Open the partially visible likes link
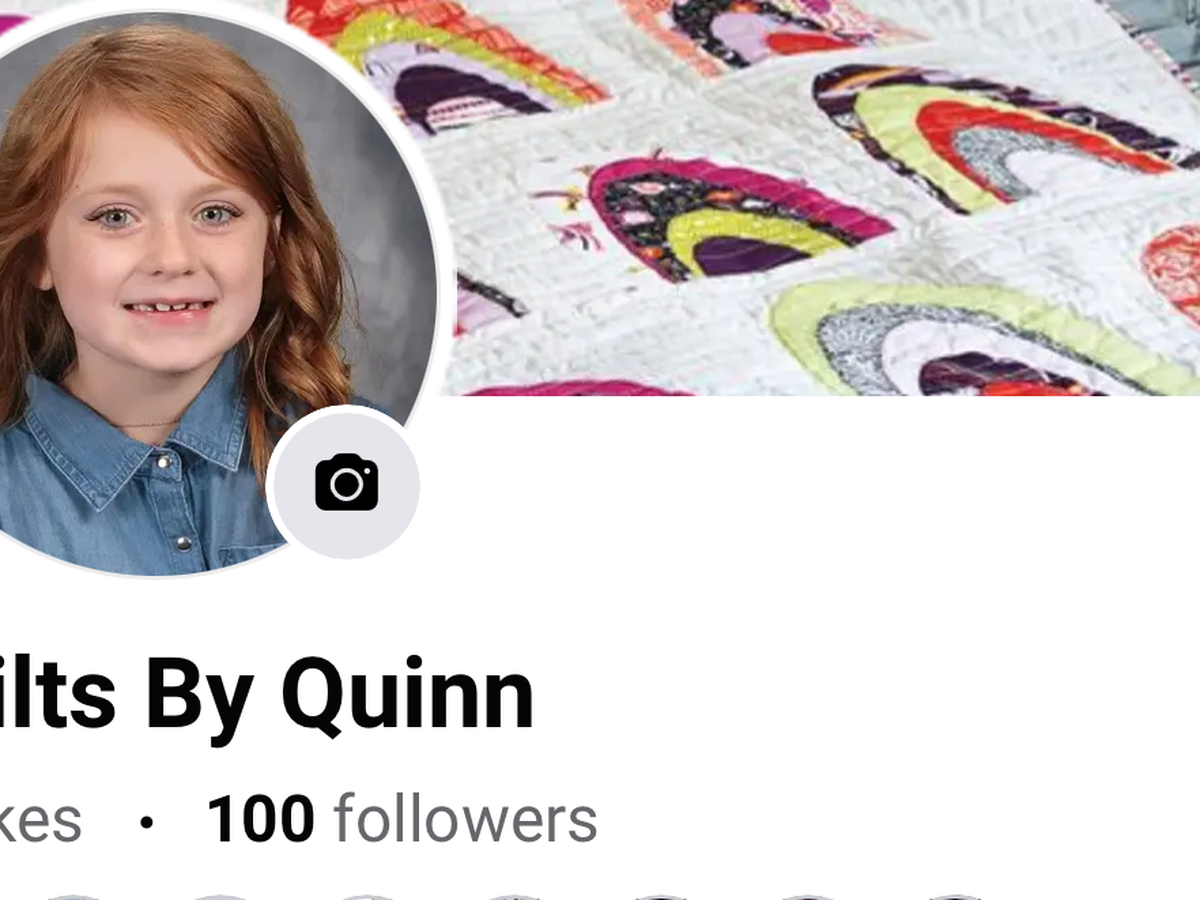This screenshot has width=1200, height=900. coord(40,820)
